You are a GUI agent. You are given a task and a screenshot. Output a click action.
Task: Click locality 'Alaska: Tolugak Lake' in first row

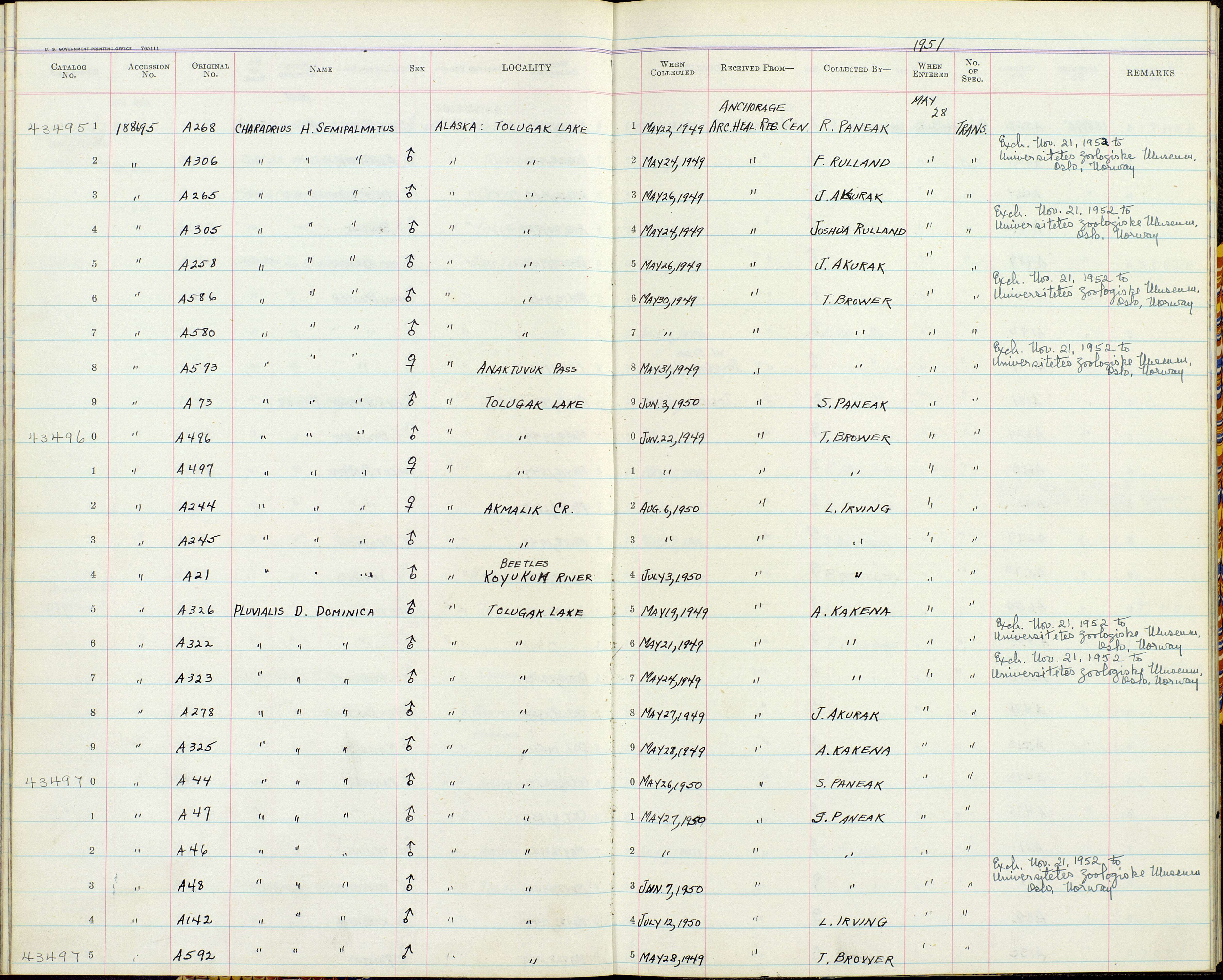[x=510, y=127]
